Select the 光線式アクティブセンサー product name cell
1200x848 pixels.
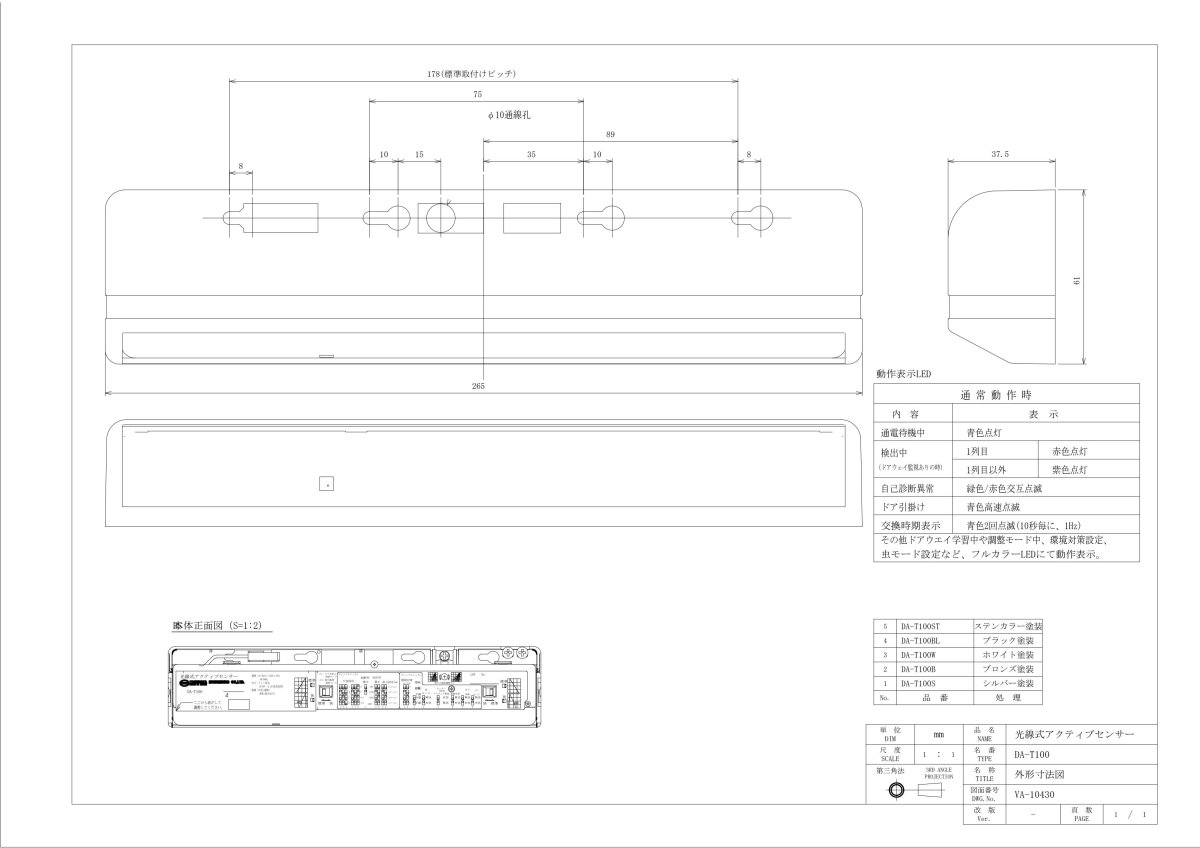coord(1080,734)
